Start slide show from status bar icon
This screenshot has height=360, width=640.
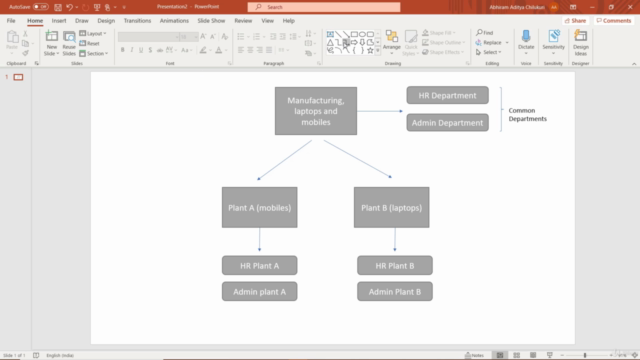coord(549,355)
